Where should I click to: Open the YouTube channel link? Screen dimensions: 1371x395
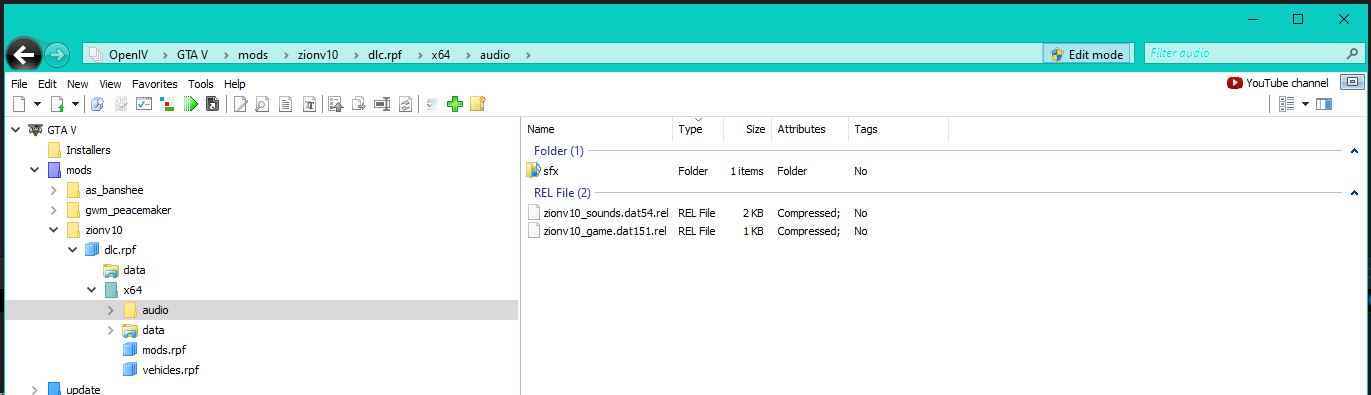click(x=1278, y=83)
